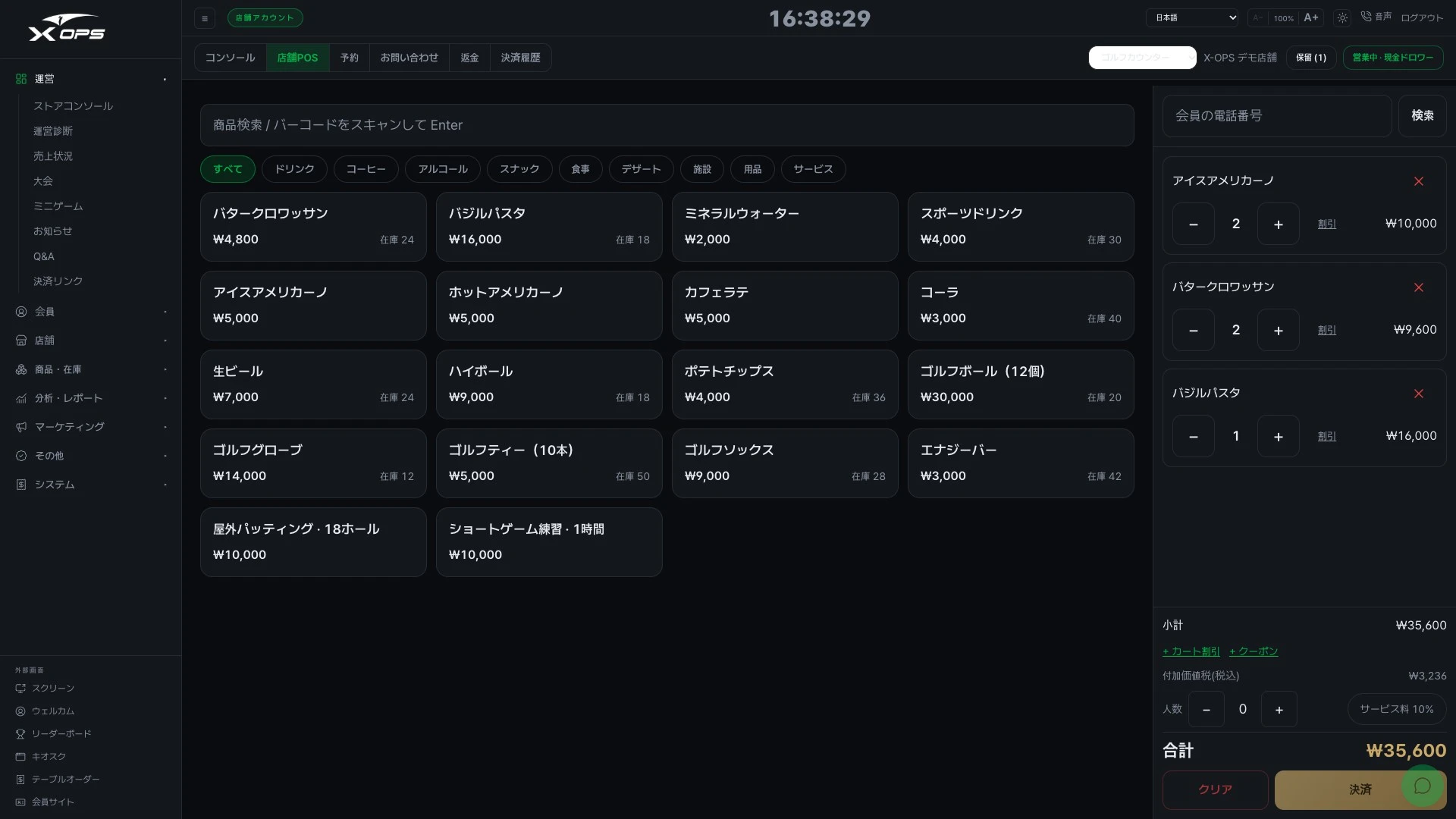Click the +クーポン link
The image size is (1456, 819).
pos(1254,651)
